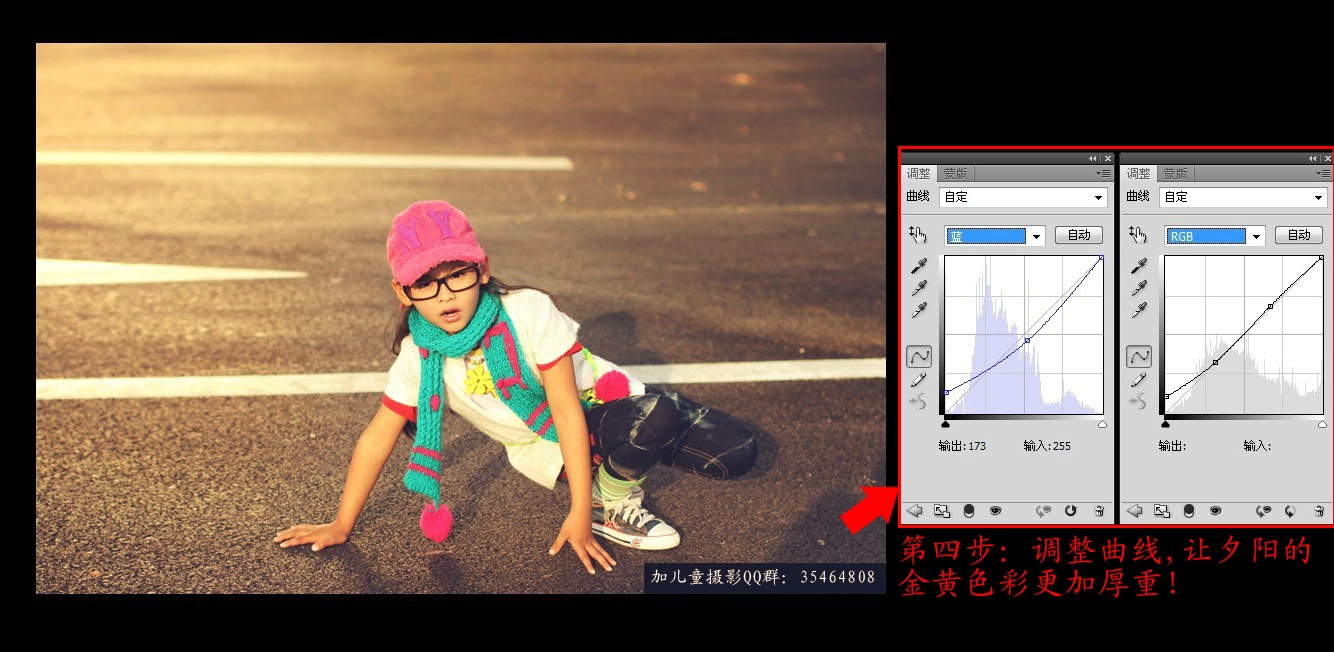Reset adjustment to defaults in blue panel
The height and width of the screenshot is (652, 1334).
(1071, 511)
